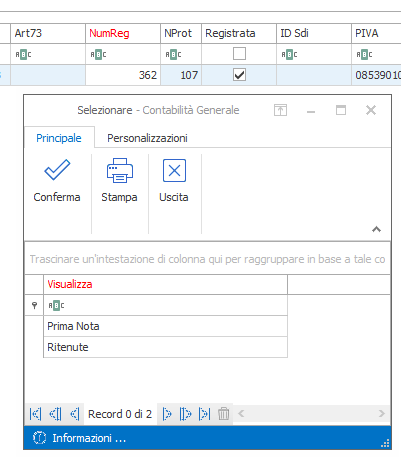Move to next record arrow
This screenshot has height=465, width=401.
click(x=167, y=414)
